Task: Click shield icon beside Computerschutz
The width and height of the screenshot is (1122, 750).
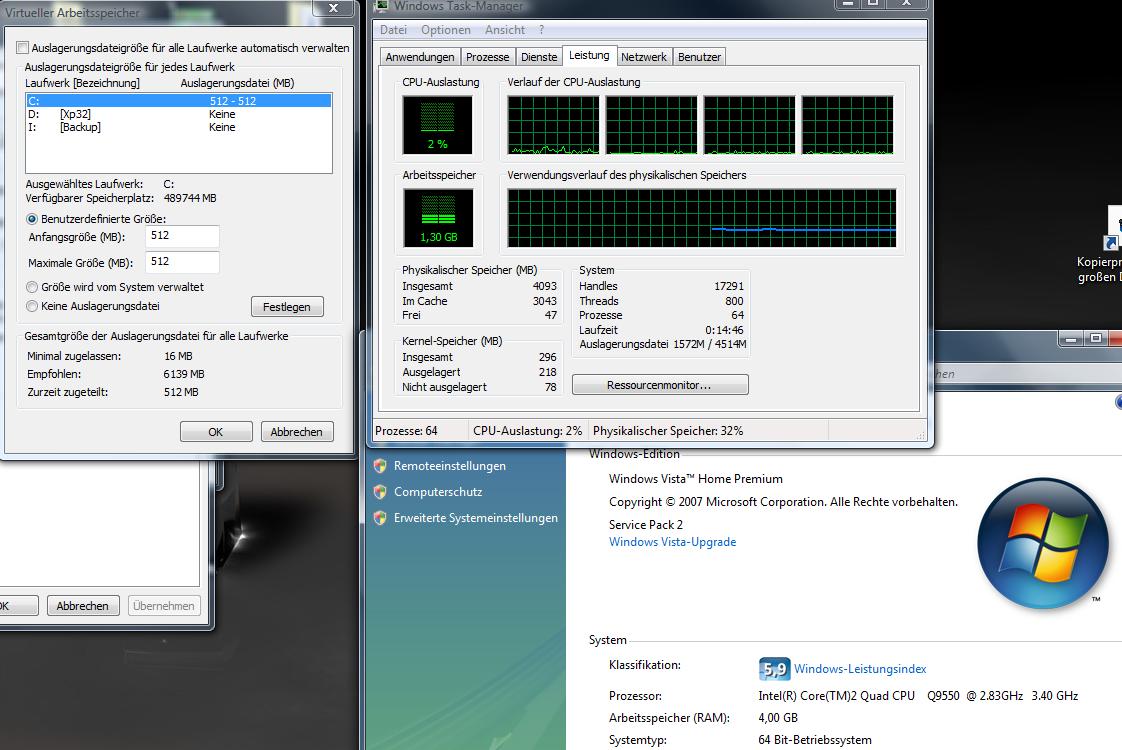Action: 380,492
